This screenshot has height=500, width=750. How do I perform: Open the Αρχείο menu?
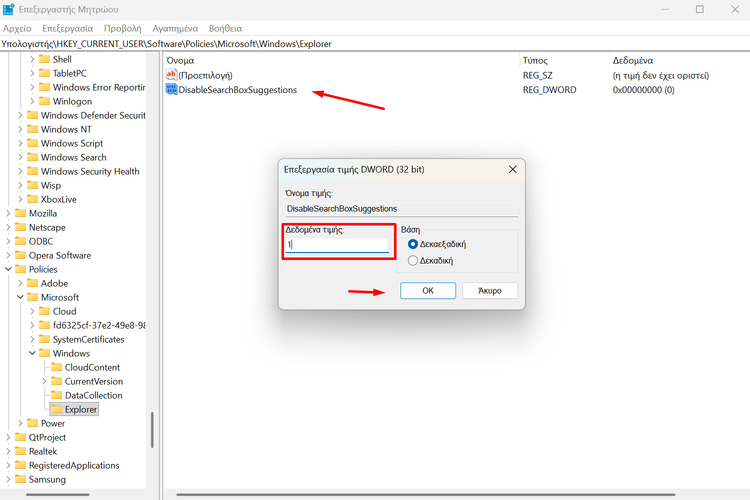pyautogui.click(x=17, y=29)
